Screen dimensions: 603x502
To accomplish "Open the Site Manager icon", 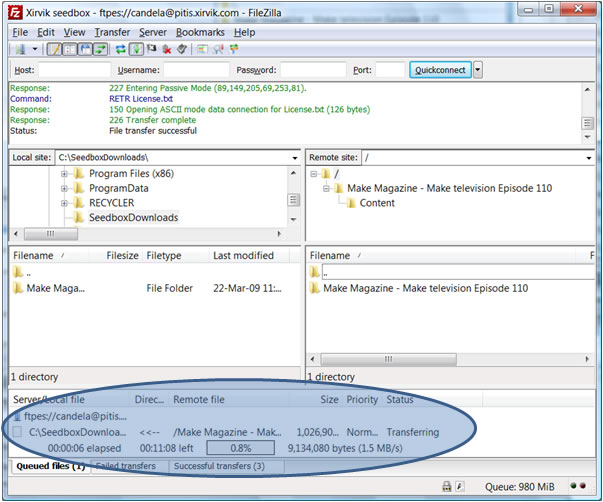I will 19,49.
